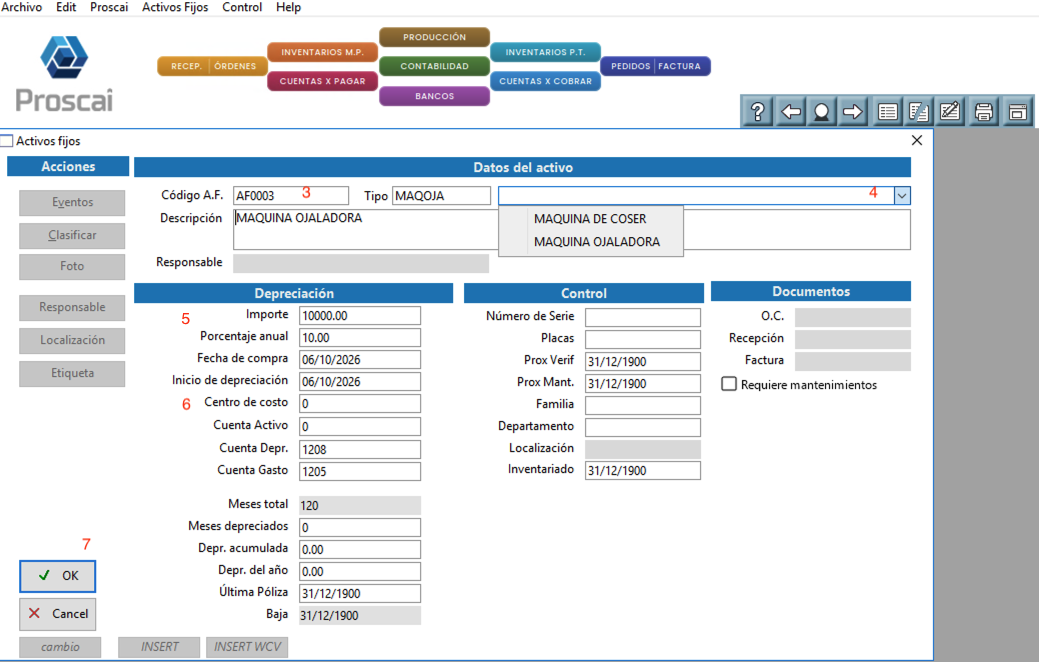Click the Código A.F. field
1039x662 pixels.
click(x=291, y=195)
